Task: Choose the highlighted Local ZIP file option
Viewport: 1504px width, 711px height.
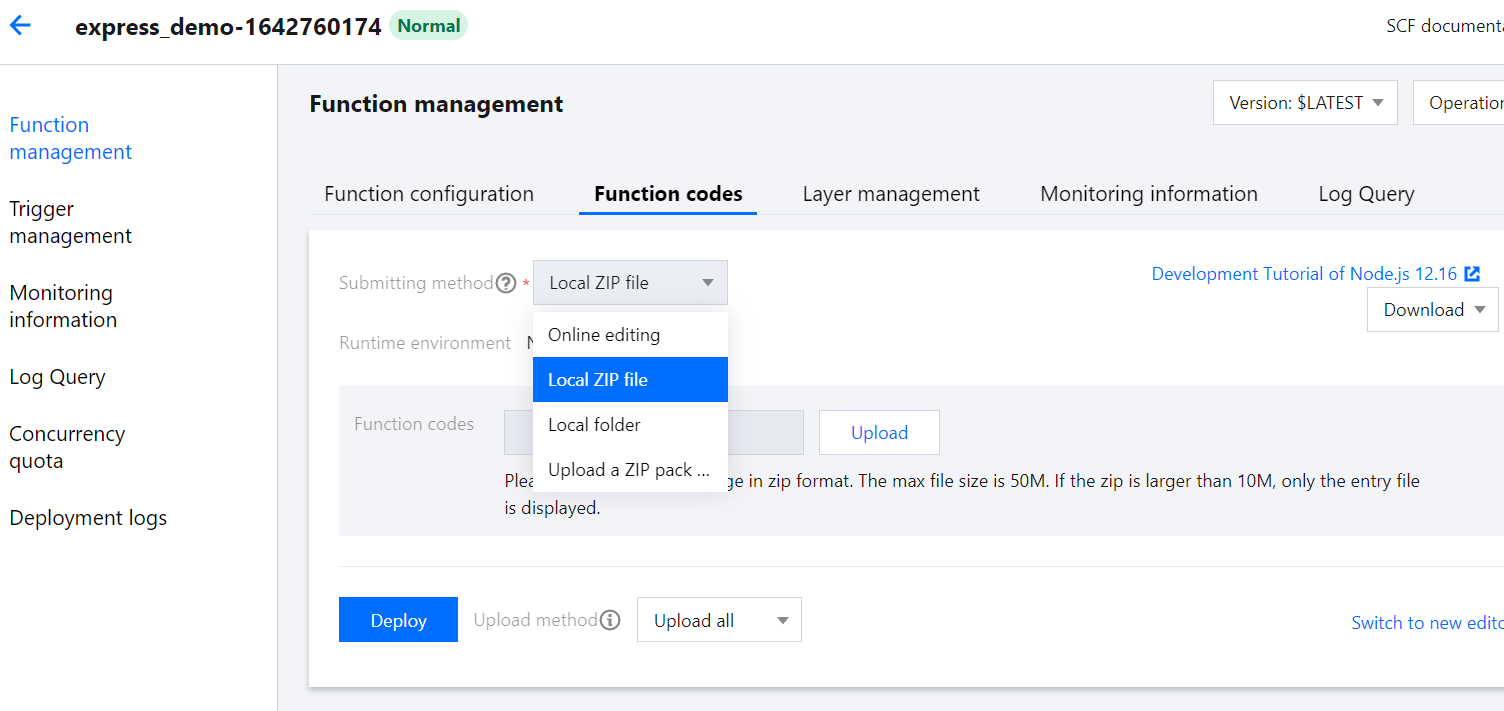Action: click(598, 380)
